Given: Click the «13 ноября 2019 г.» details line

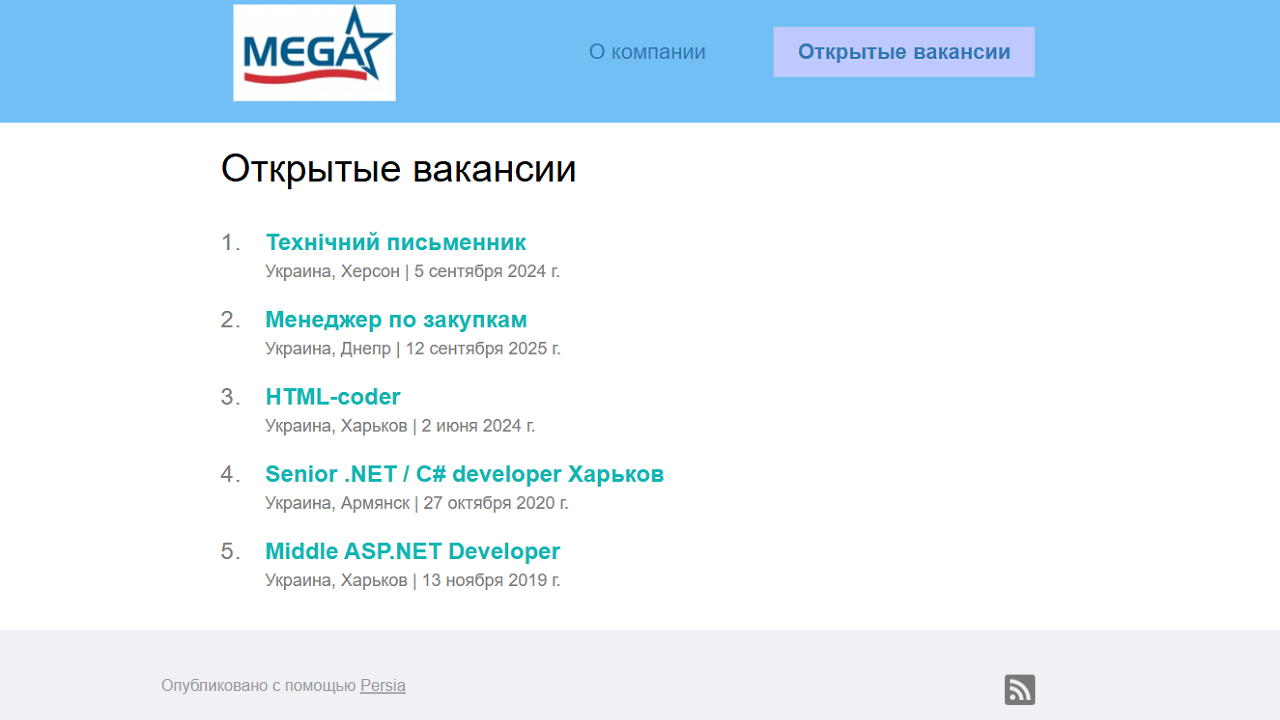Looking at the screenshot, I should tap(490, 581).
